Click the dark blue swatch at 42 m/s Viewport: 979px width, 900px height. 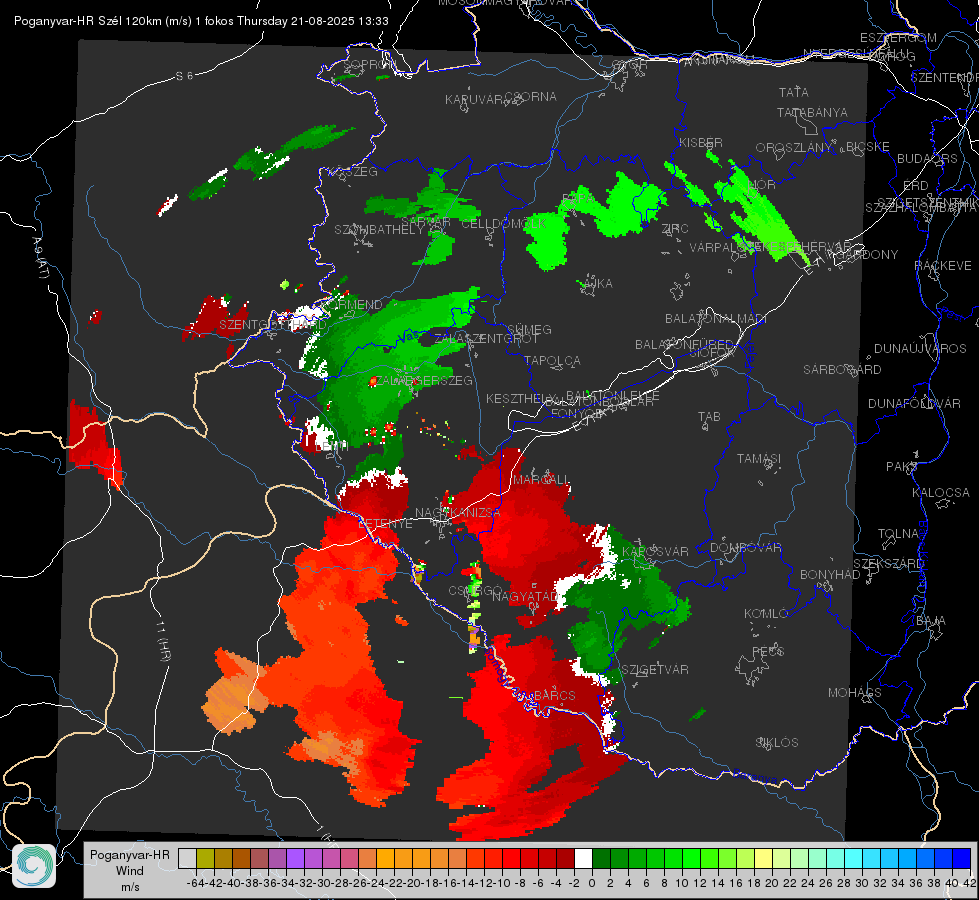tap(962, 859)
